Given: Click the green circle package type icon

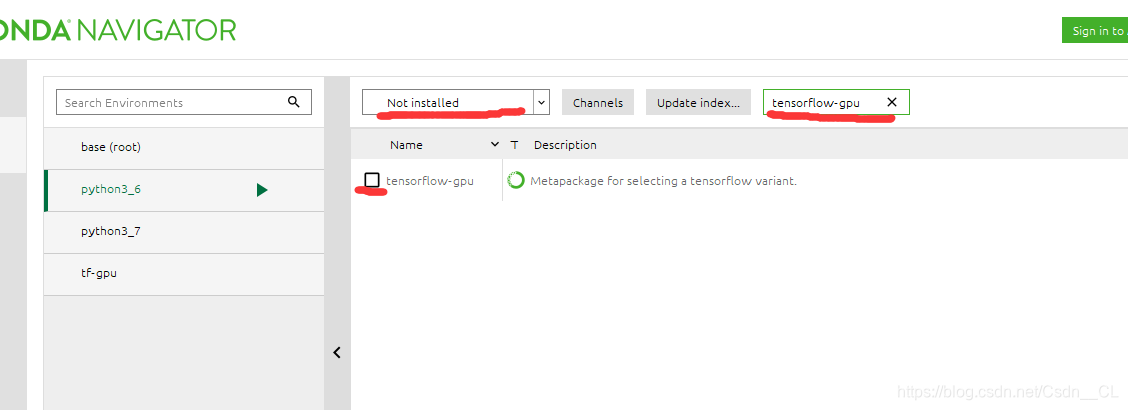Looking at the screenshot, I should pos(516,181).
